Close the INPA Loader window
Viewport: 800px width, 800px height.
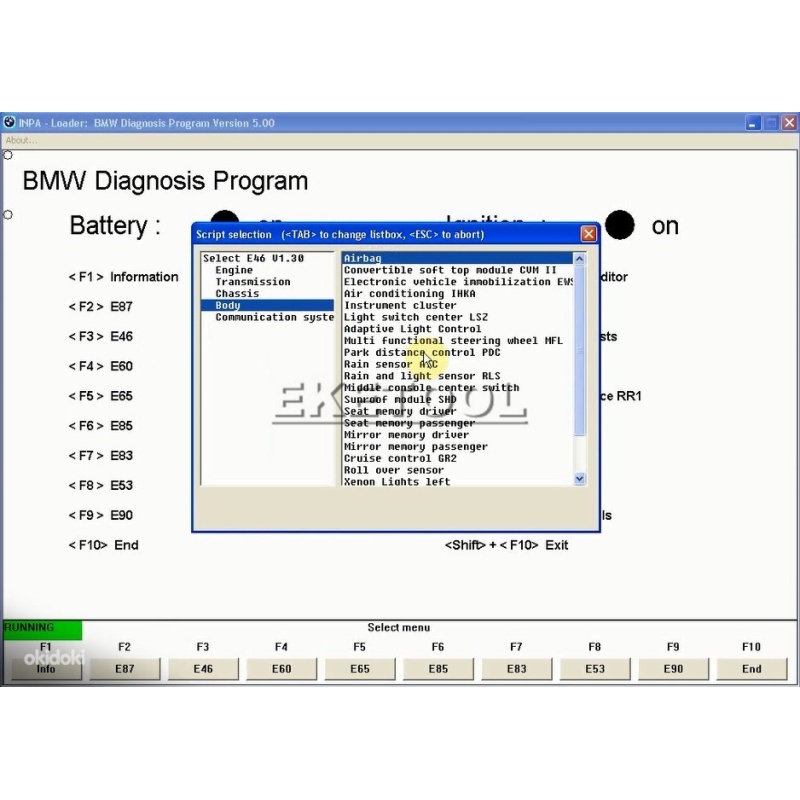(x=789, y=123)
